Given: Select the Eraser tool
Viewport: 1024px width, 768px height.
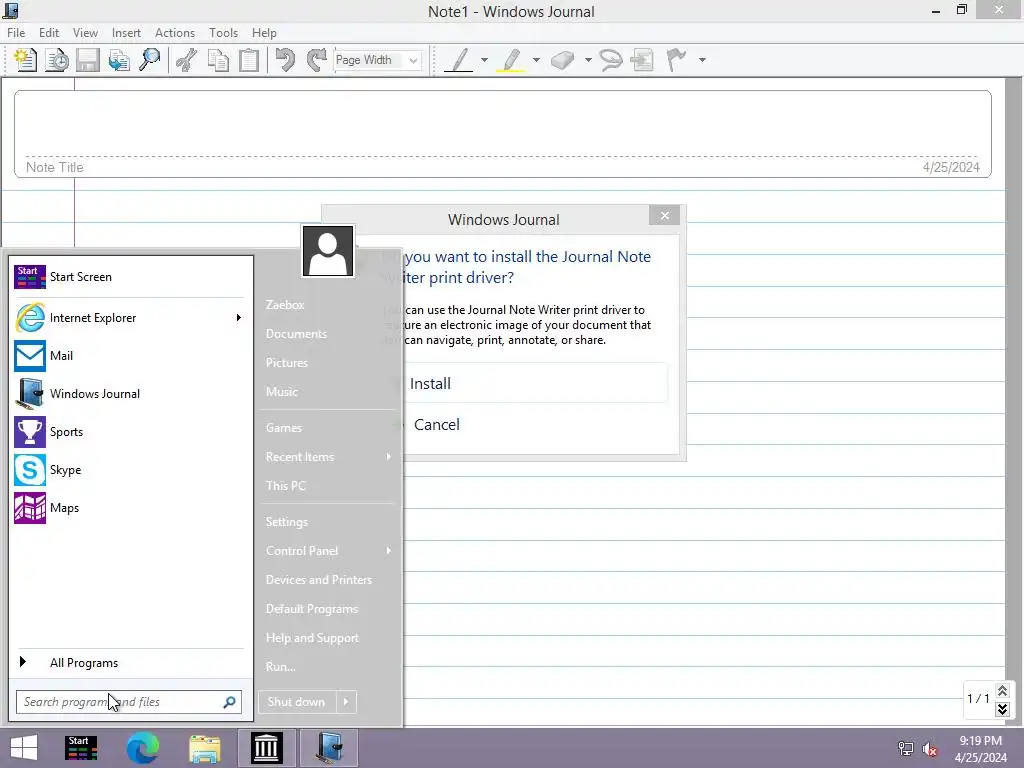Looking at the screenshot, I should (x=562, y=60).
